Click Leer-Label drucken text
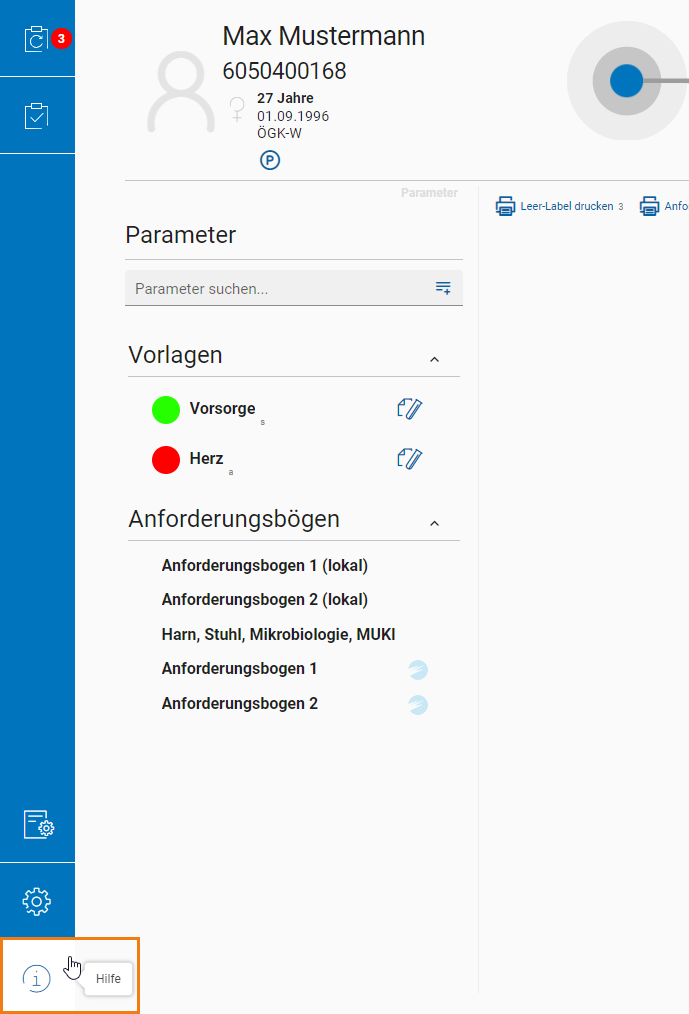Viewport: 689px width, 1014px height. click(567, 206)
